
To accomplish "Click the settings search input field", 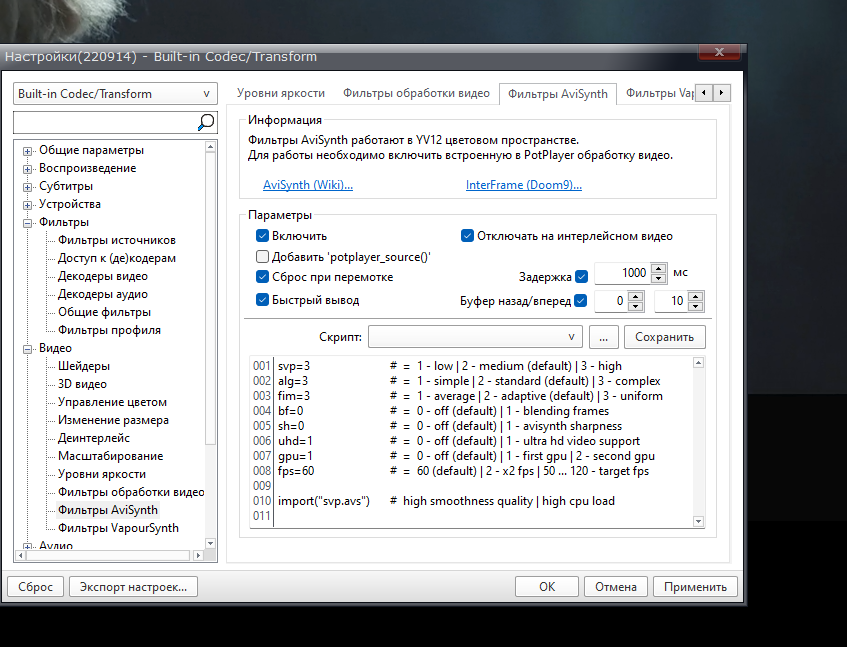I will point(105,122).
